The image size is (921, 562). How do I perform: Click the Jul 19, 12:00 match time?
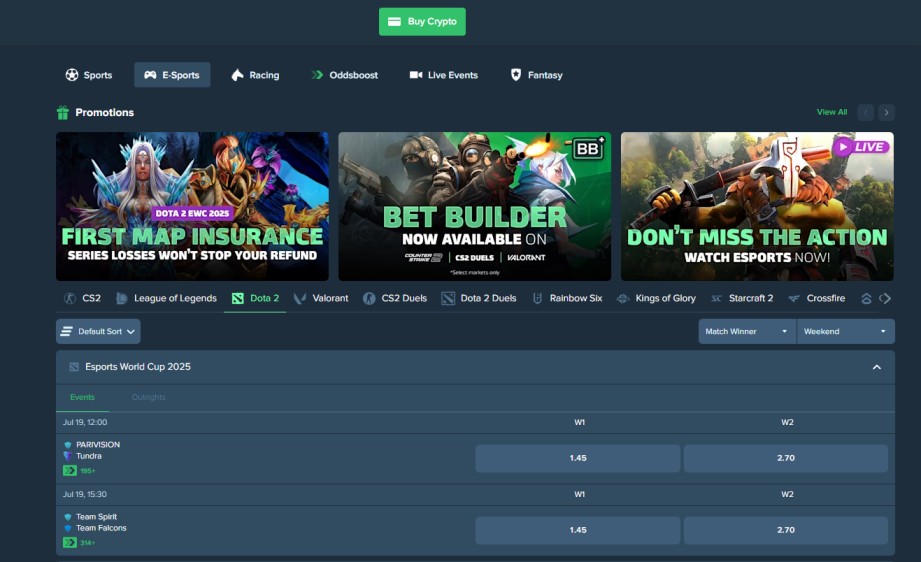85,422
